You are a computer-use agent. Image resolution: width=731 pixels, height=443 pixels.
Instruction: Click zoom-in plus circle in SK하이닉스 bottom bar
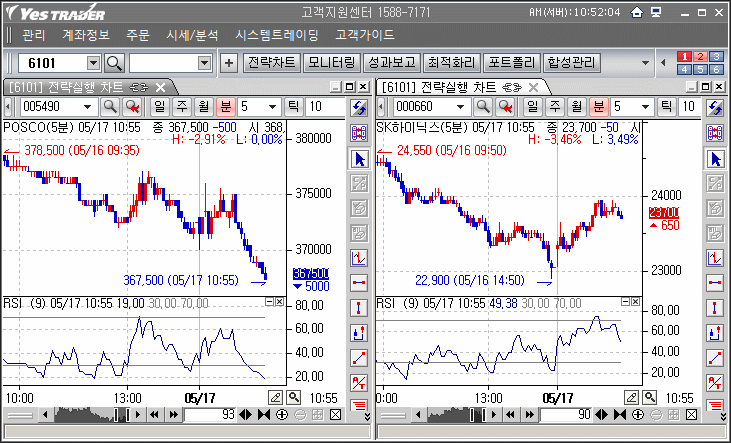pyautogui.click(x=638, y=415)
